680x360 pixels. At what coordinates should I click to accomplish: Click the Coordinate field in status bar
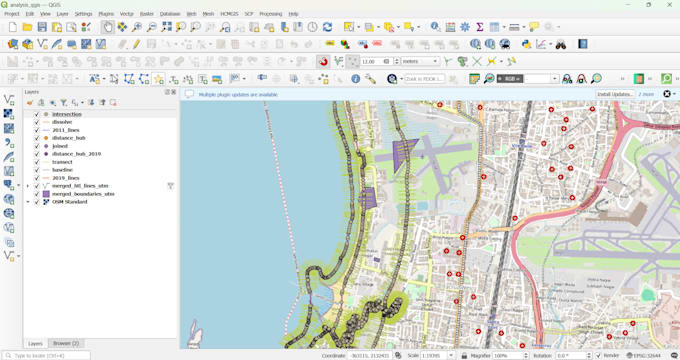click(x=370, y=356)
